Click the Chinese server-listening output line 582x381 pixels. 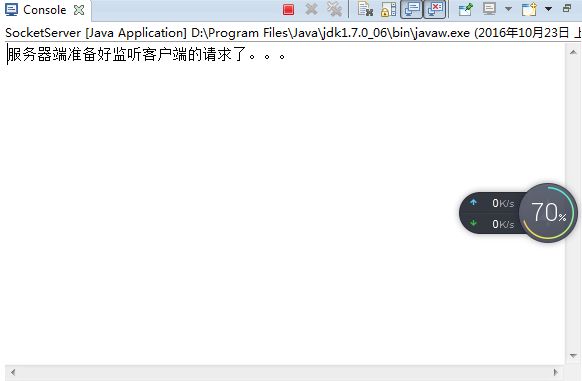point(147,55)
